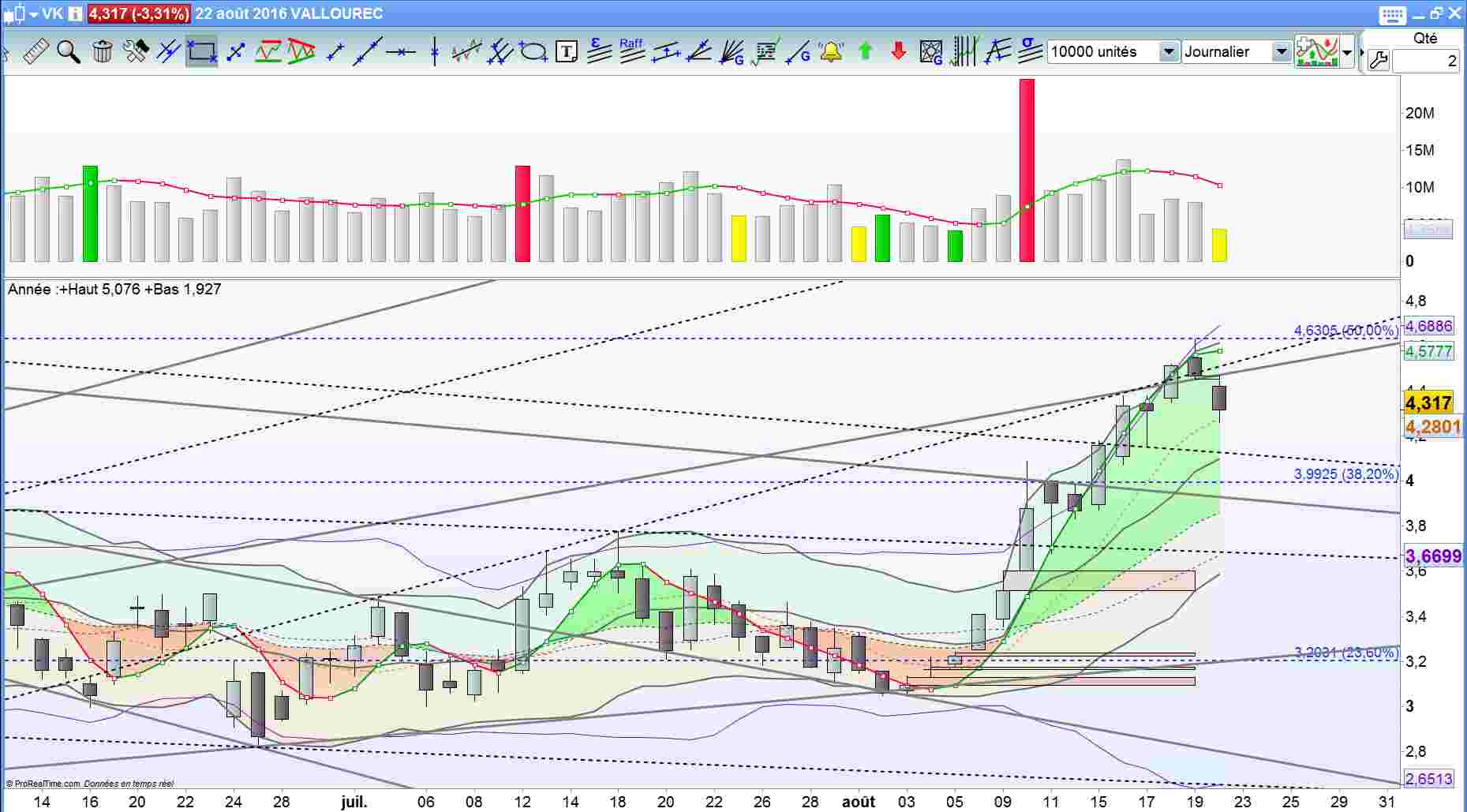Viewport: 1467px width, 812px height.
Task: Click the tall red volume bar
Action: [1027, 170]
